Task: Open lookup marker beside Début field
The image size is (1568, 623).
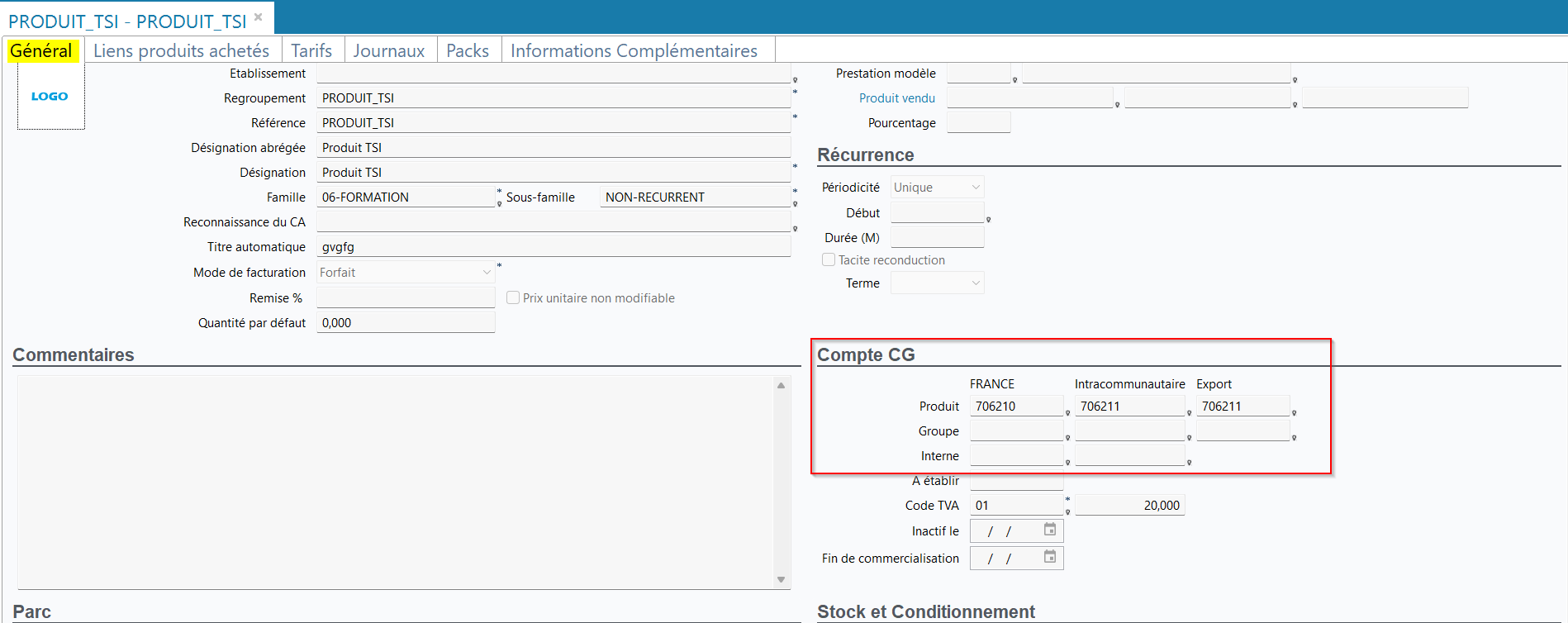Action: [988, 220]
